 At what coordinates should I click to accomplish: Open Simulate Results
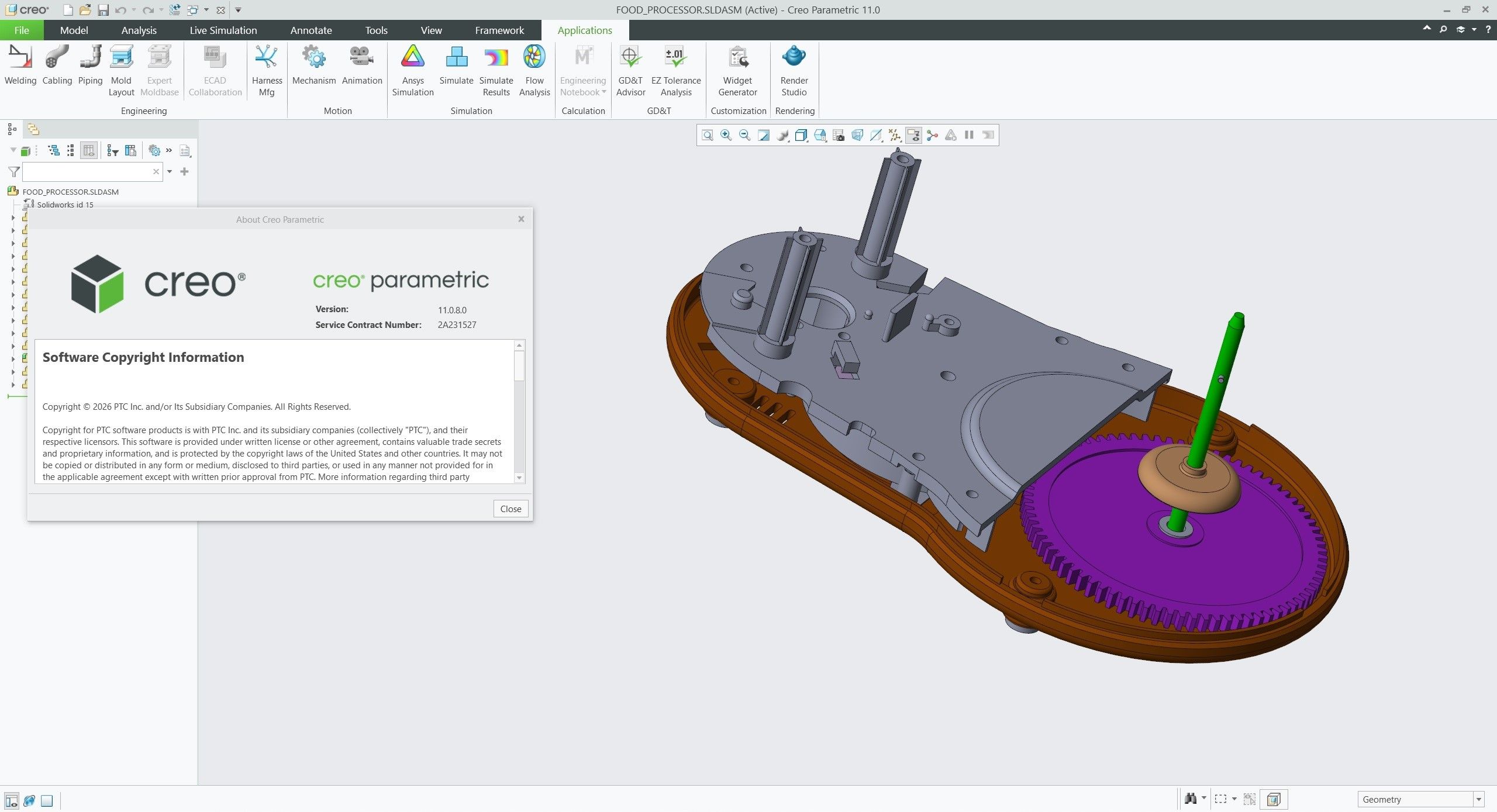point(496,71)
